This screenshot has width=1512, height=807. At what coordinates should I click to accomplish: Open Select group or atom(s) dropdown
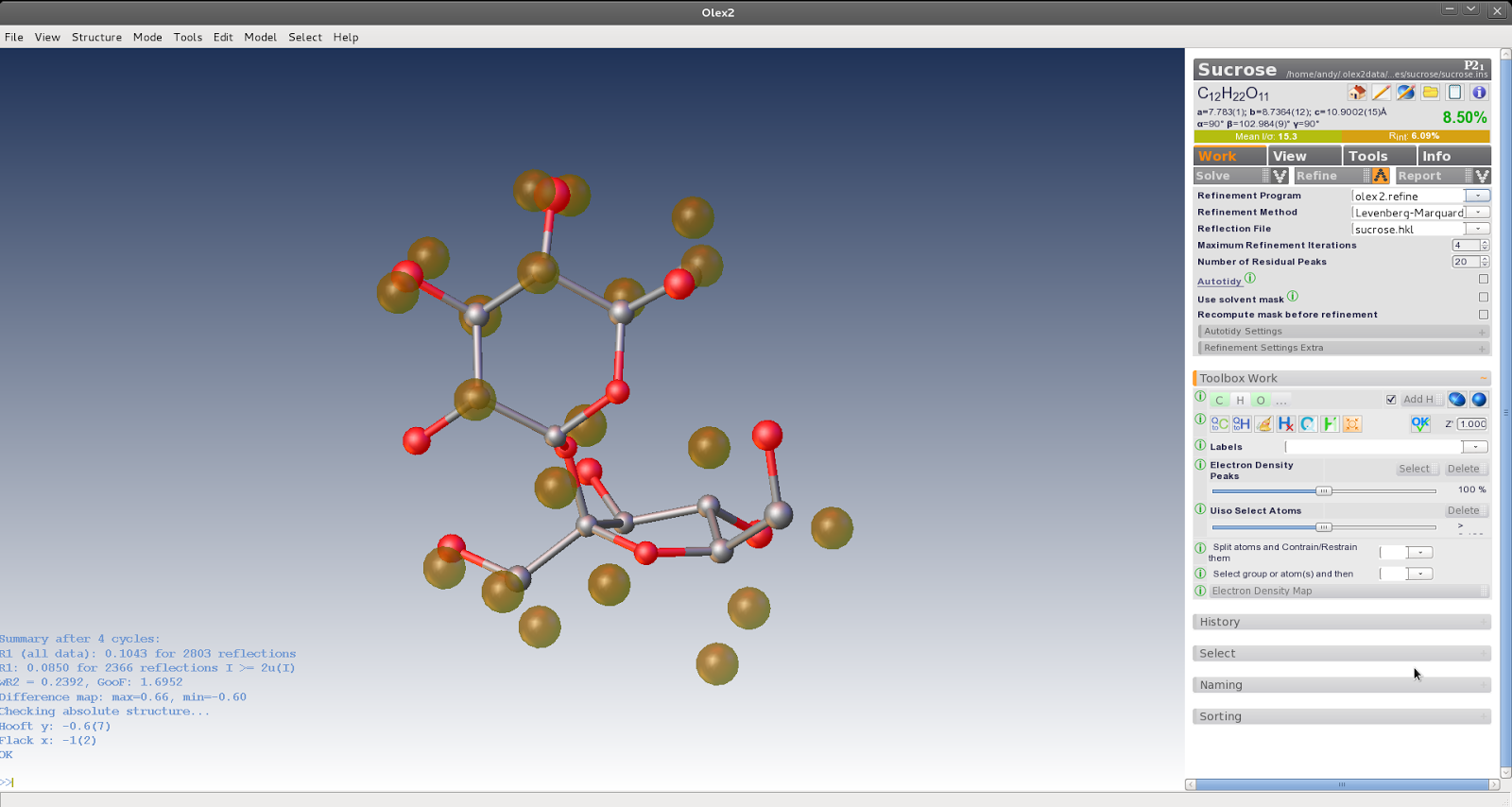point(1420,574)
